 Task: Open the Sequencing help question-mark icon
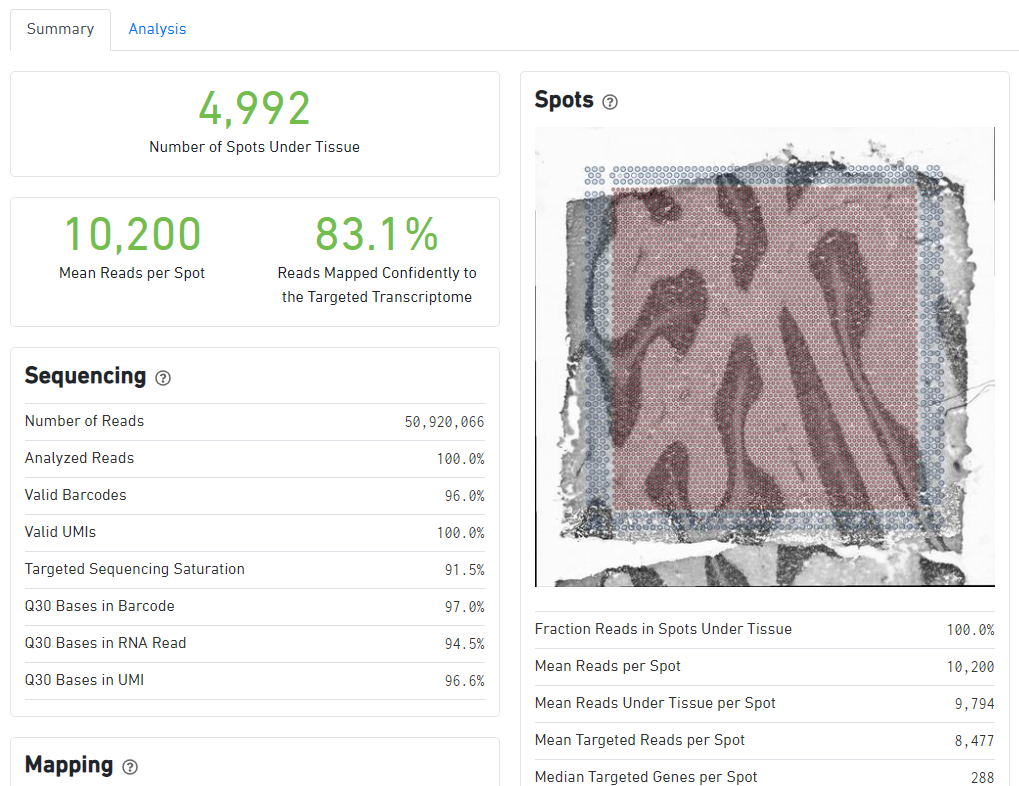point(163,378)
